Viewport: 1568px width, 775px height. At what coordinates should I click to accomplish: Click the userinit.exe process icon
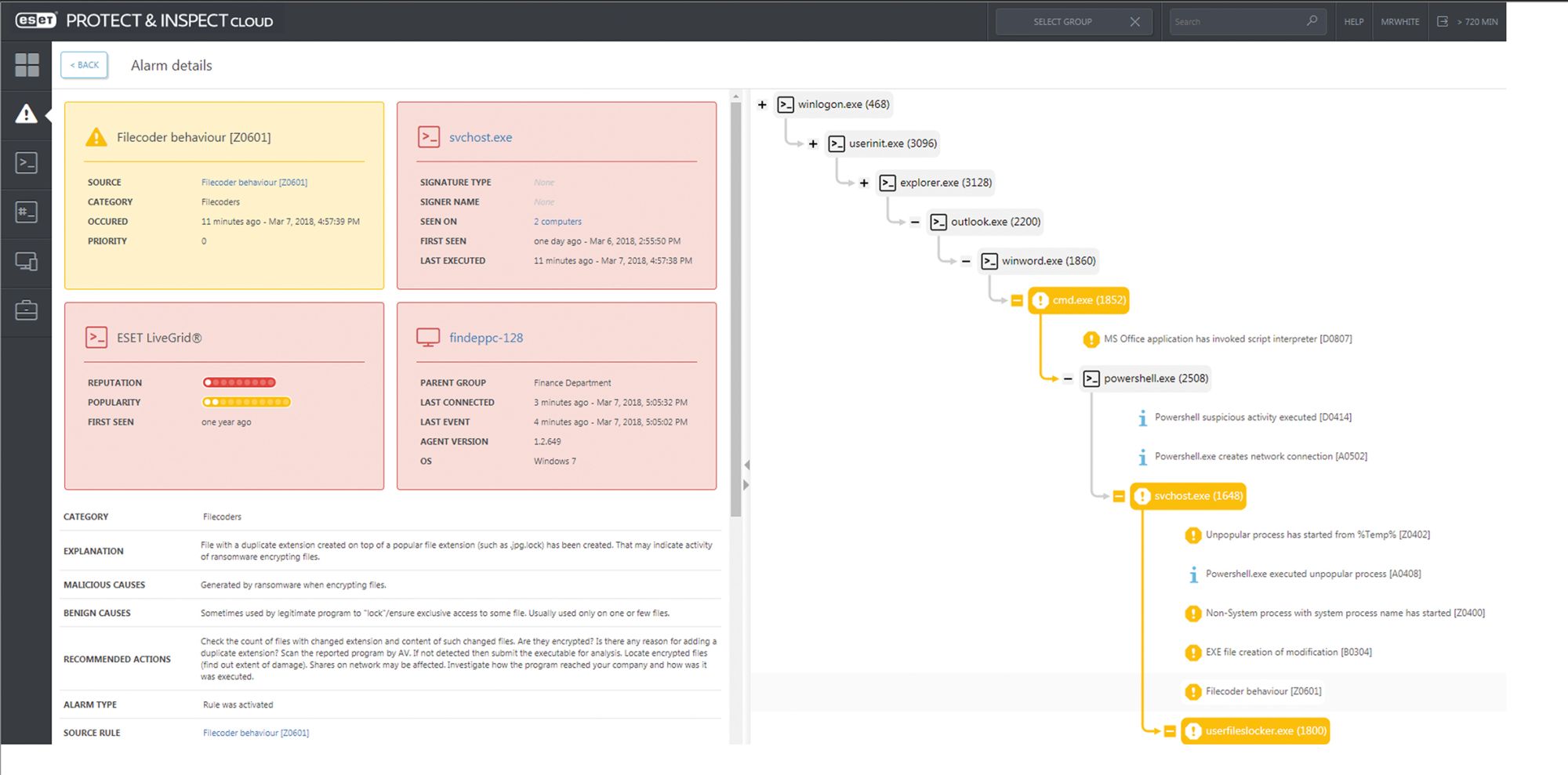click(x=837, y=143)
